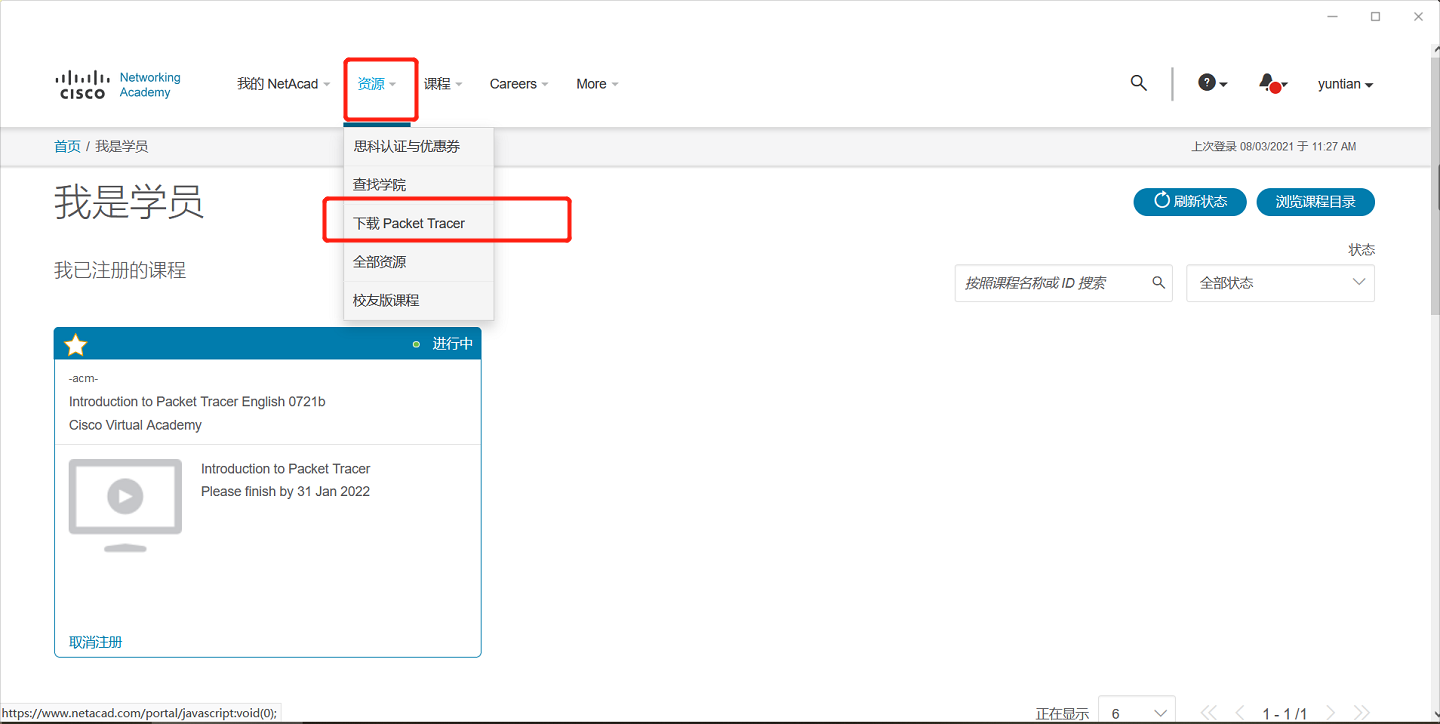Image resolution: width=1440 pixels, height=724 pixels.
Task: Open the notifications bell icon
Action: click(x=1272, y=83)
